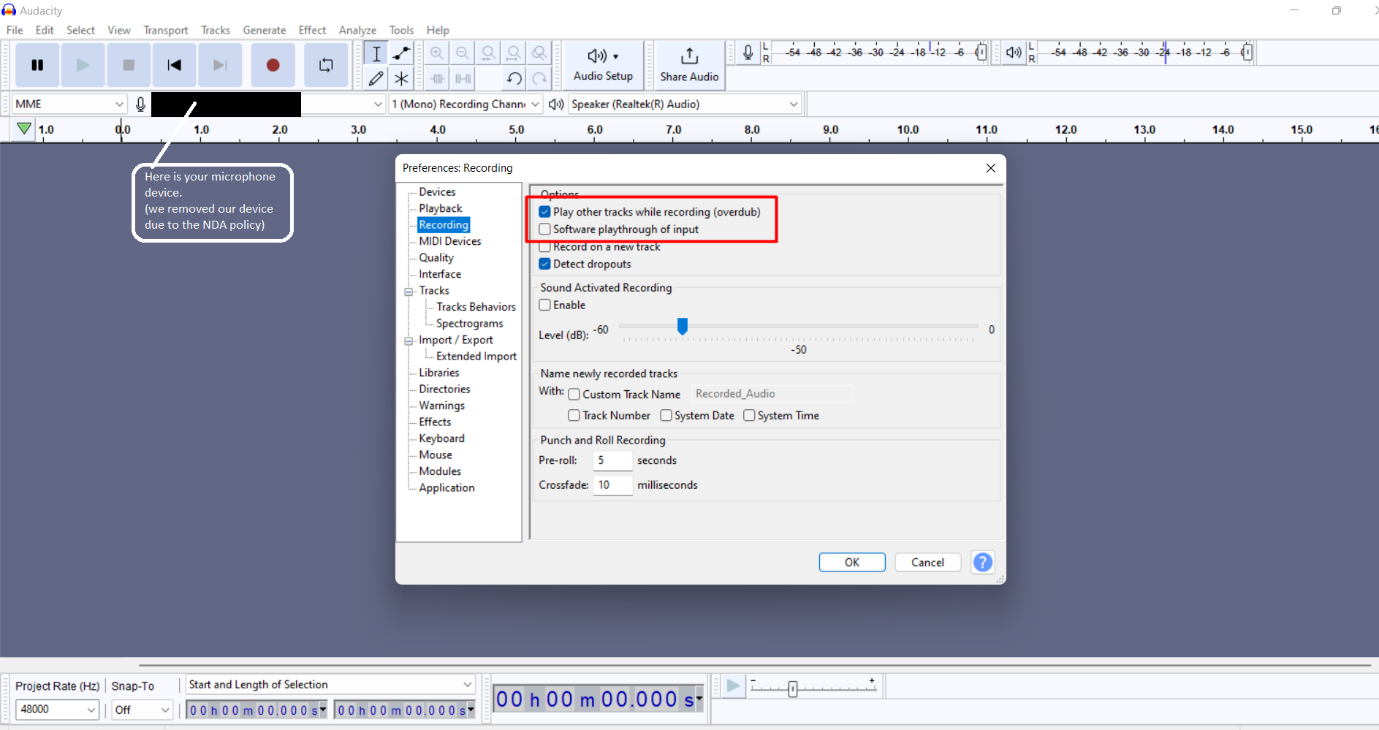Click Silence audio selection icon
This screenshot has height=730, width=1379.
coord(462,78)
